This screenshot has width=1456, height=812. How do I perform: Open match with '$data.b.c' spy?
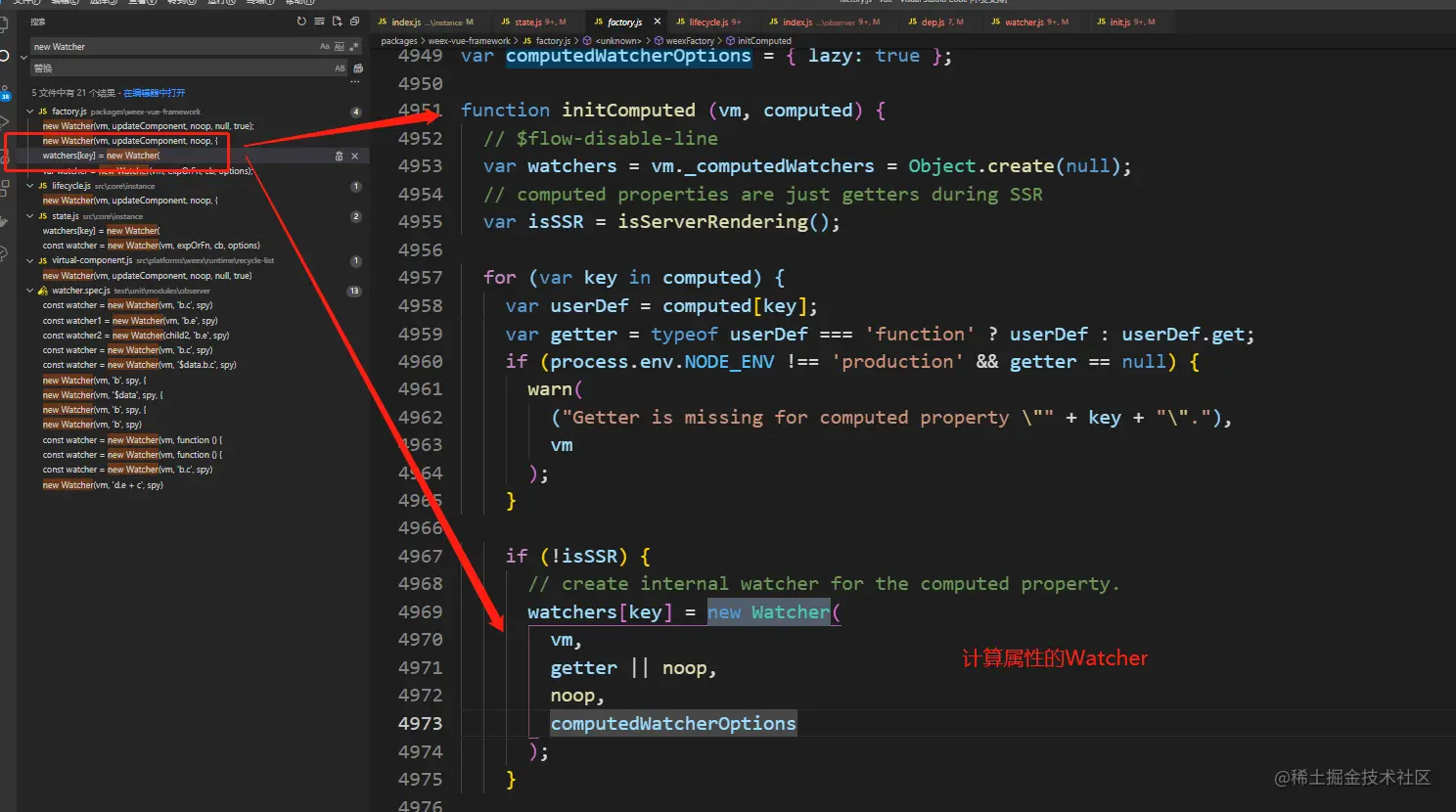click(x=140, y=365)
